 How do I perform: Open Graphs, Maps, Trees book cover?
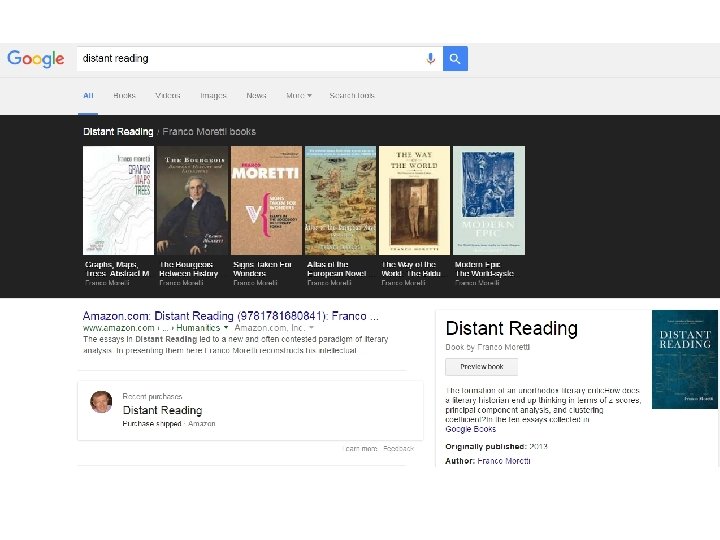118,200
